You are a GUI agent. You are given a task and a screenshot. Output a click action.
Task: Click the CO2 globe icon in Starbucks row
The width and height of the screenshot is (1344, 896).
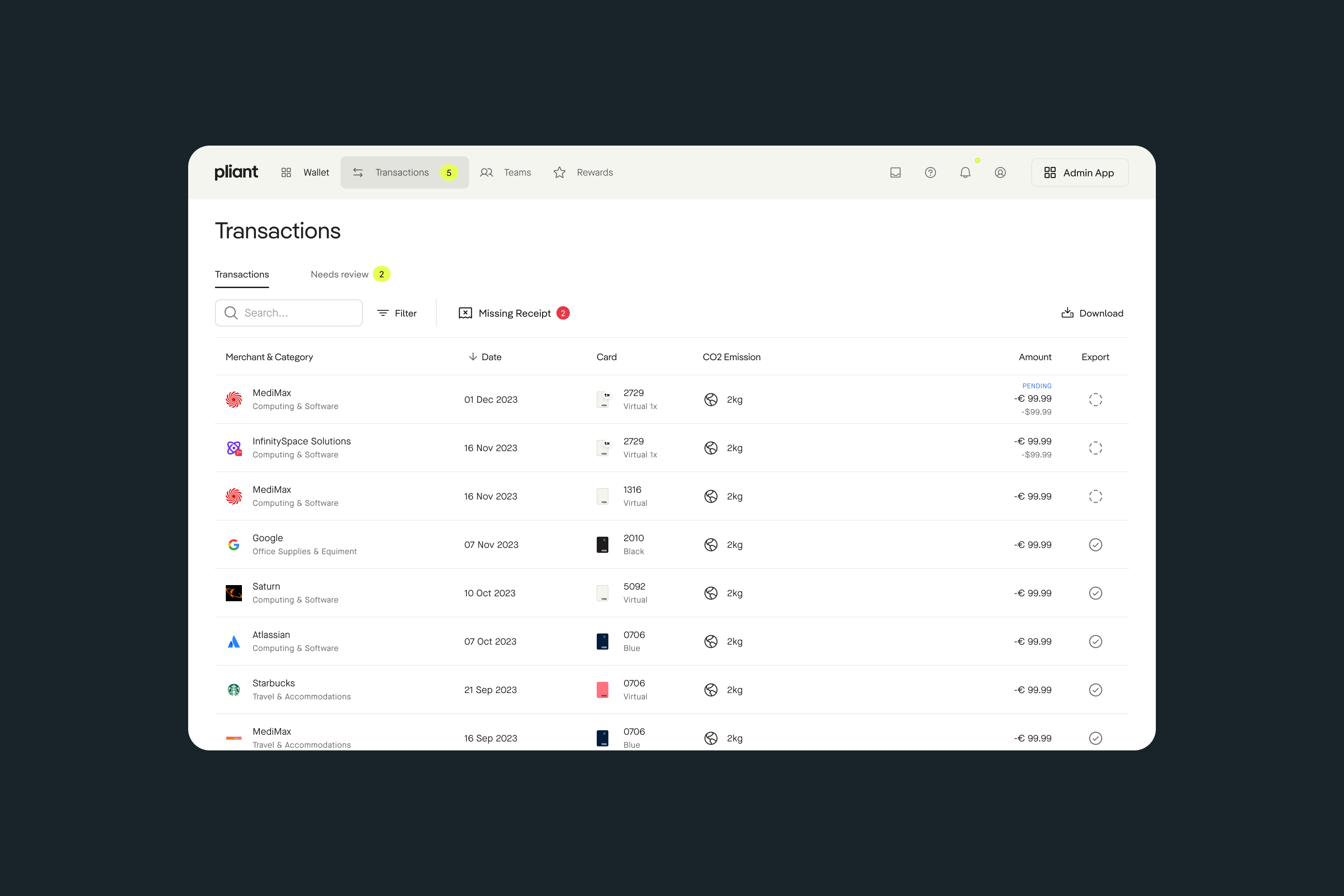point(710,690)
